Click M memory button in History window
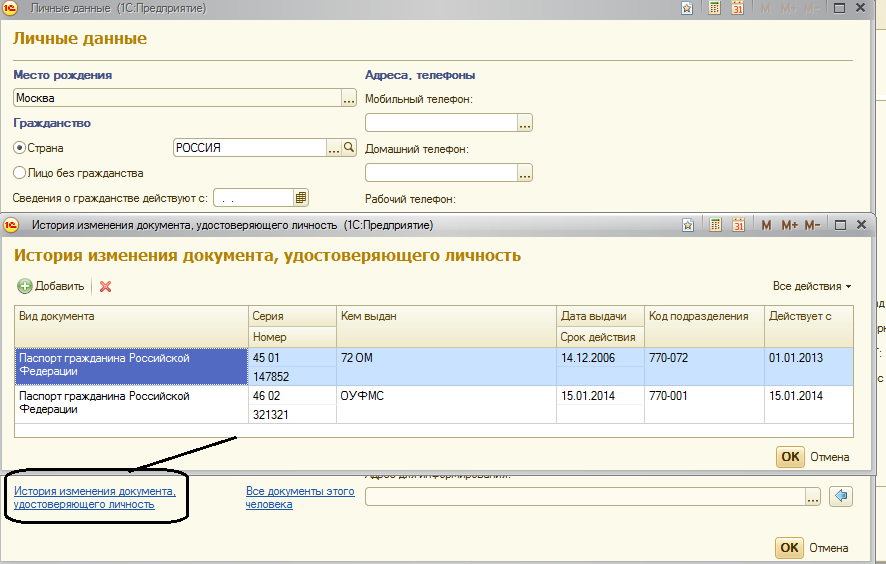The height and width of the screenshot is (564, 886). coord(766,225)
